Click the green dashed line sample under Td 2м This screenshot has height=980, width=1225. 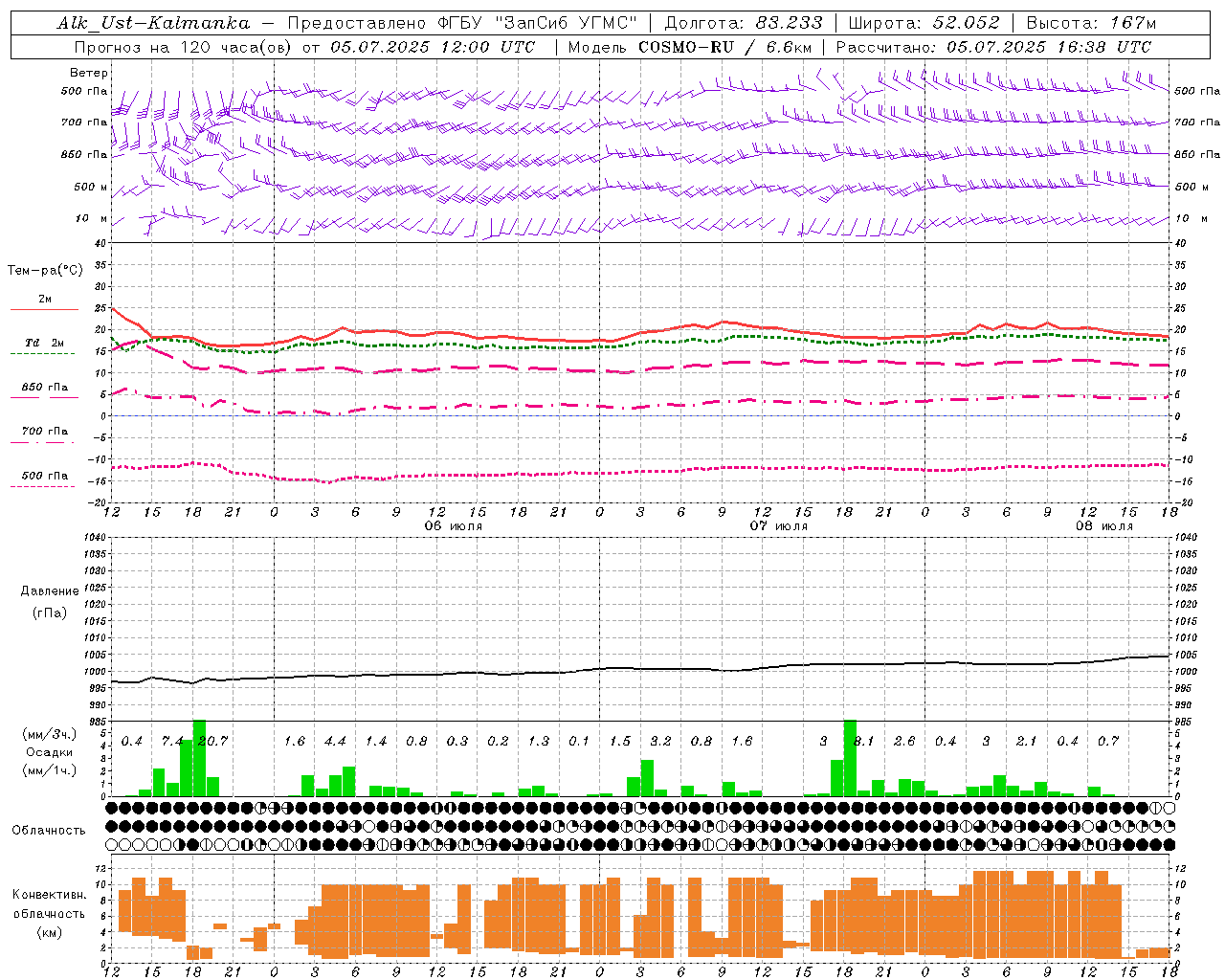tap(44, 353)
